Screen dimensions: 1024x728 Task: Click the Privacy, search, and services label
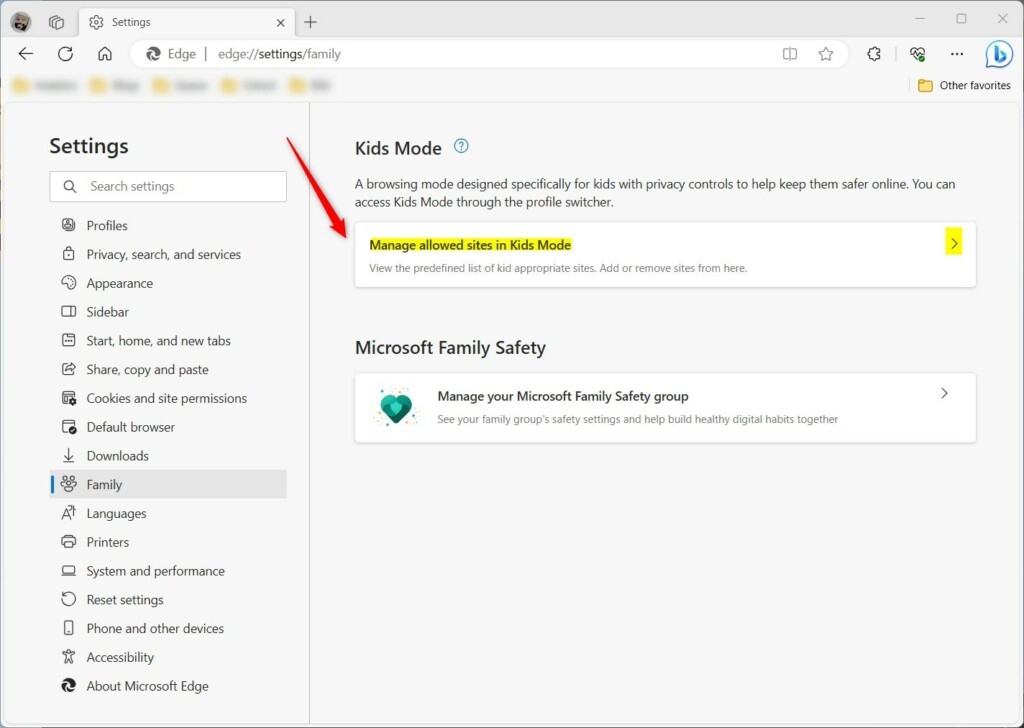tap(164, 255)
